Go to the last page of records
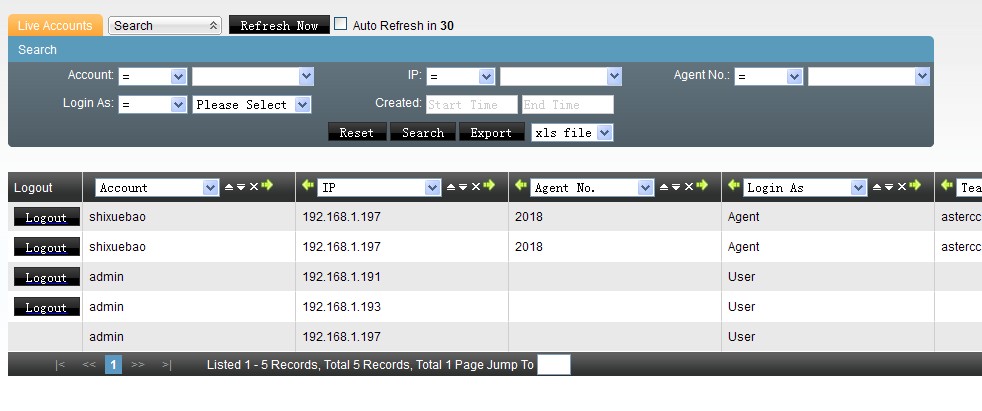Screen dimensions: 982x411 166,365
